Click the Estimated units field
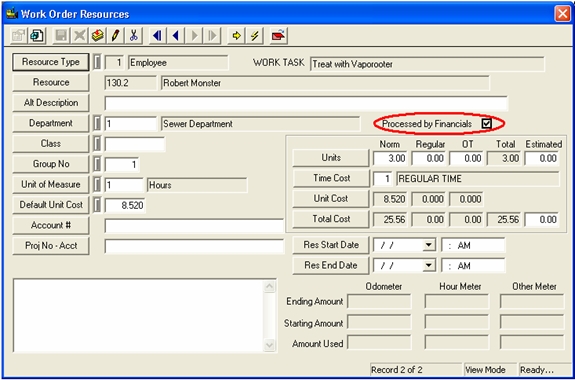This screenshot has width=575, height=380. (x=542, y=159)
